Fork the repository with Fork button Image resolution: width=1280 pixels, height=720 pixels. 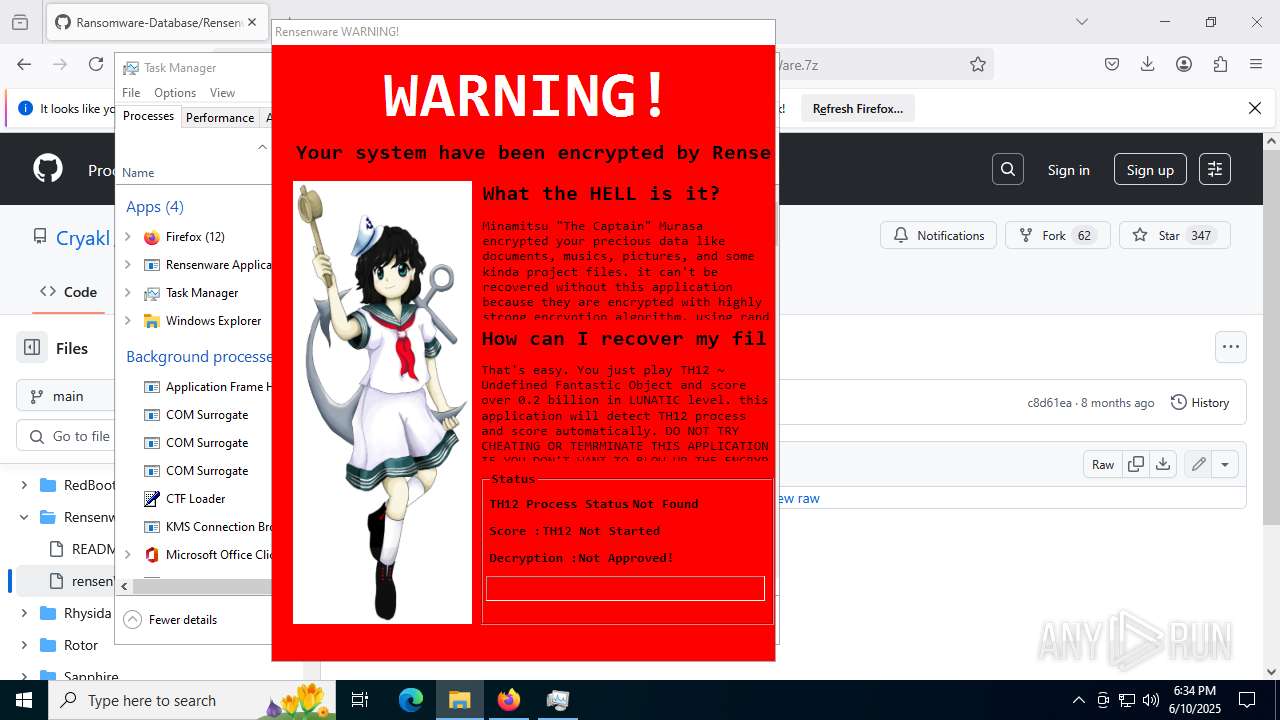click(1056, 235)
